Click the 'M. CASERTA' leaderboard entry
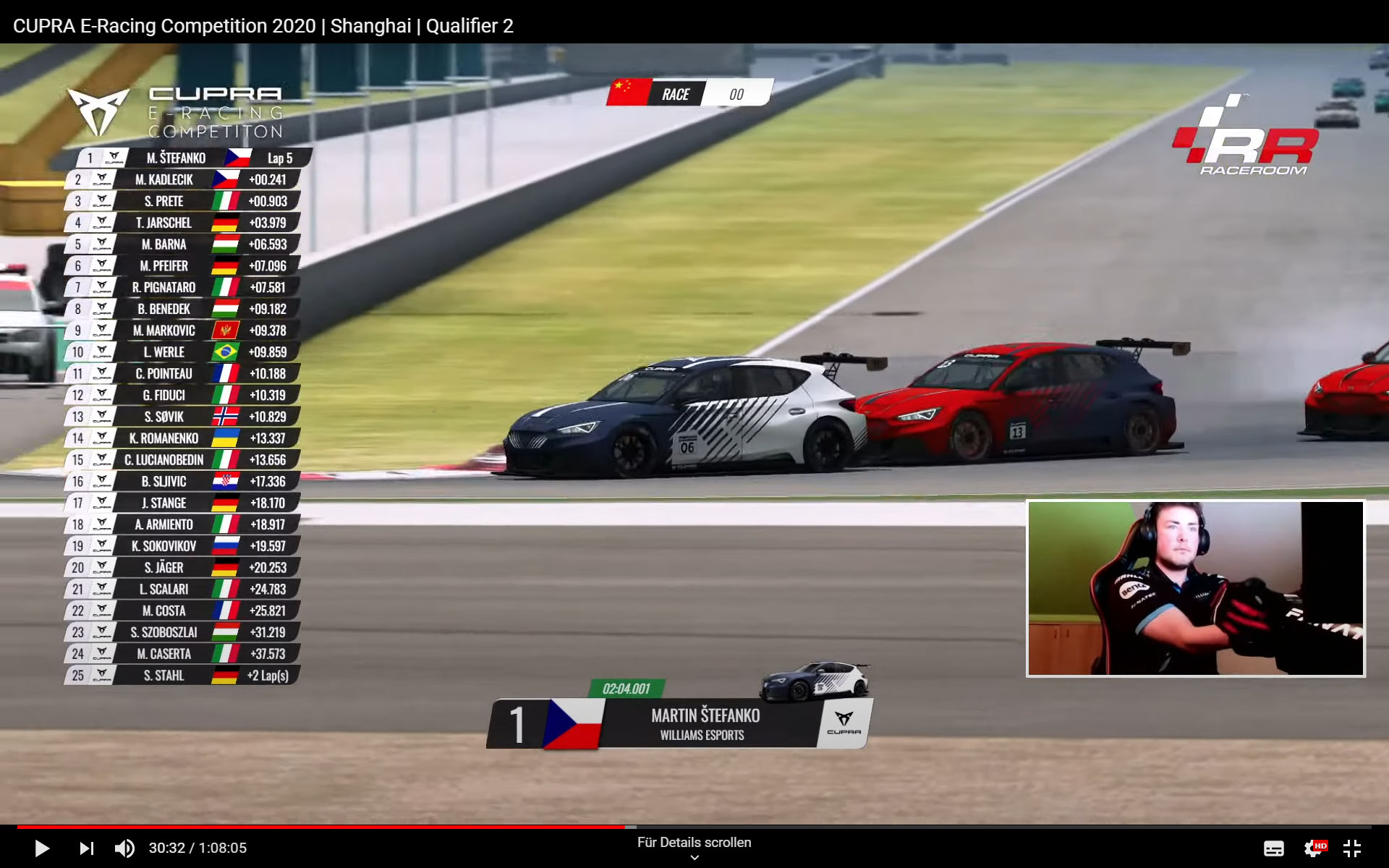The width and height of the screenshot is (1389, 868). 182,654
